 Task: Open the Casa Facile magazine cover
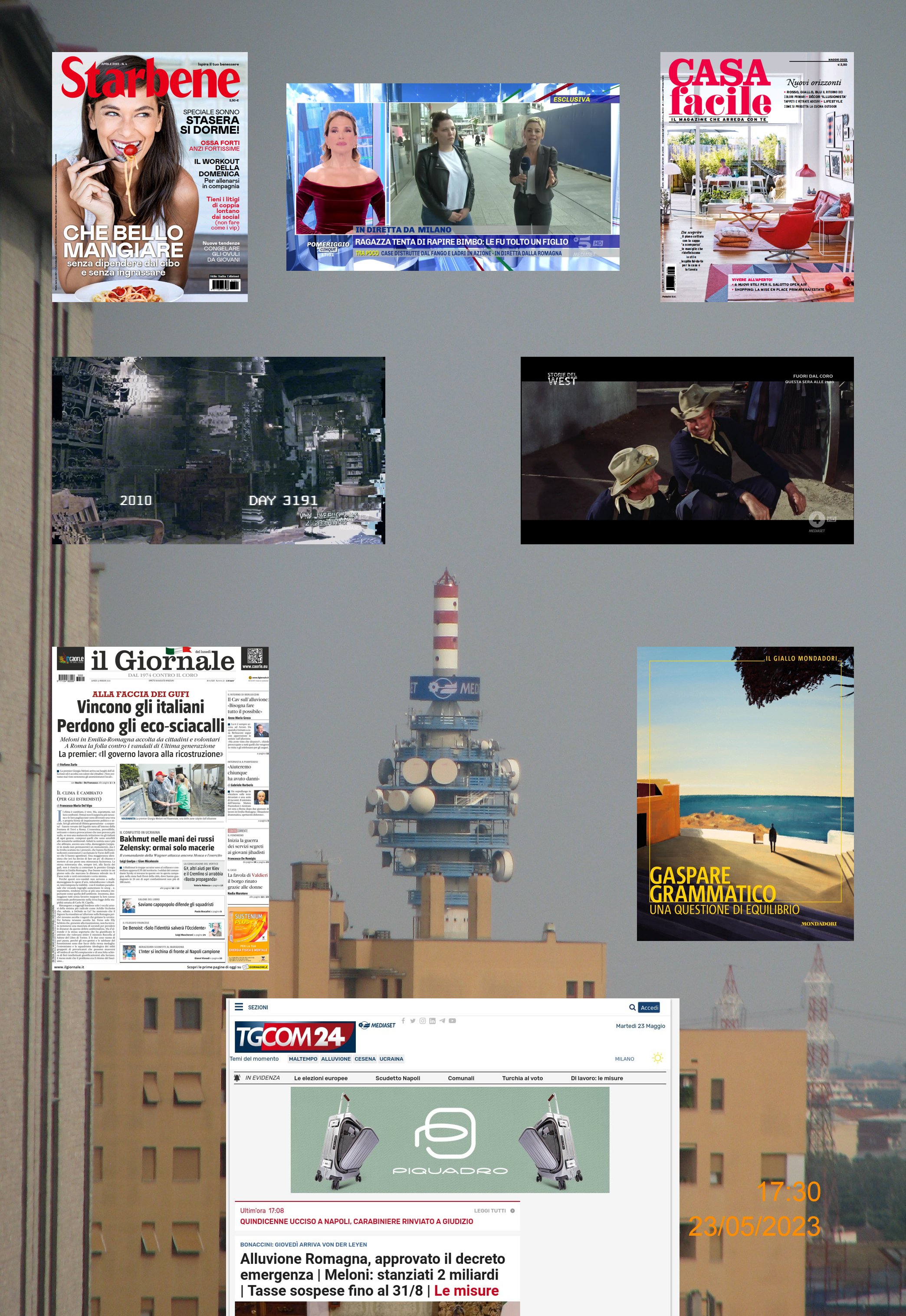[x=757, y=177]
